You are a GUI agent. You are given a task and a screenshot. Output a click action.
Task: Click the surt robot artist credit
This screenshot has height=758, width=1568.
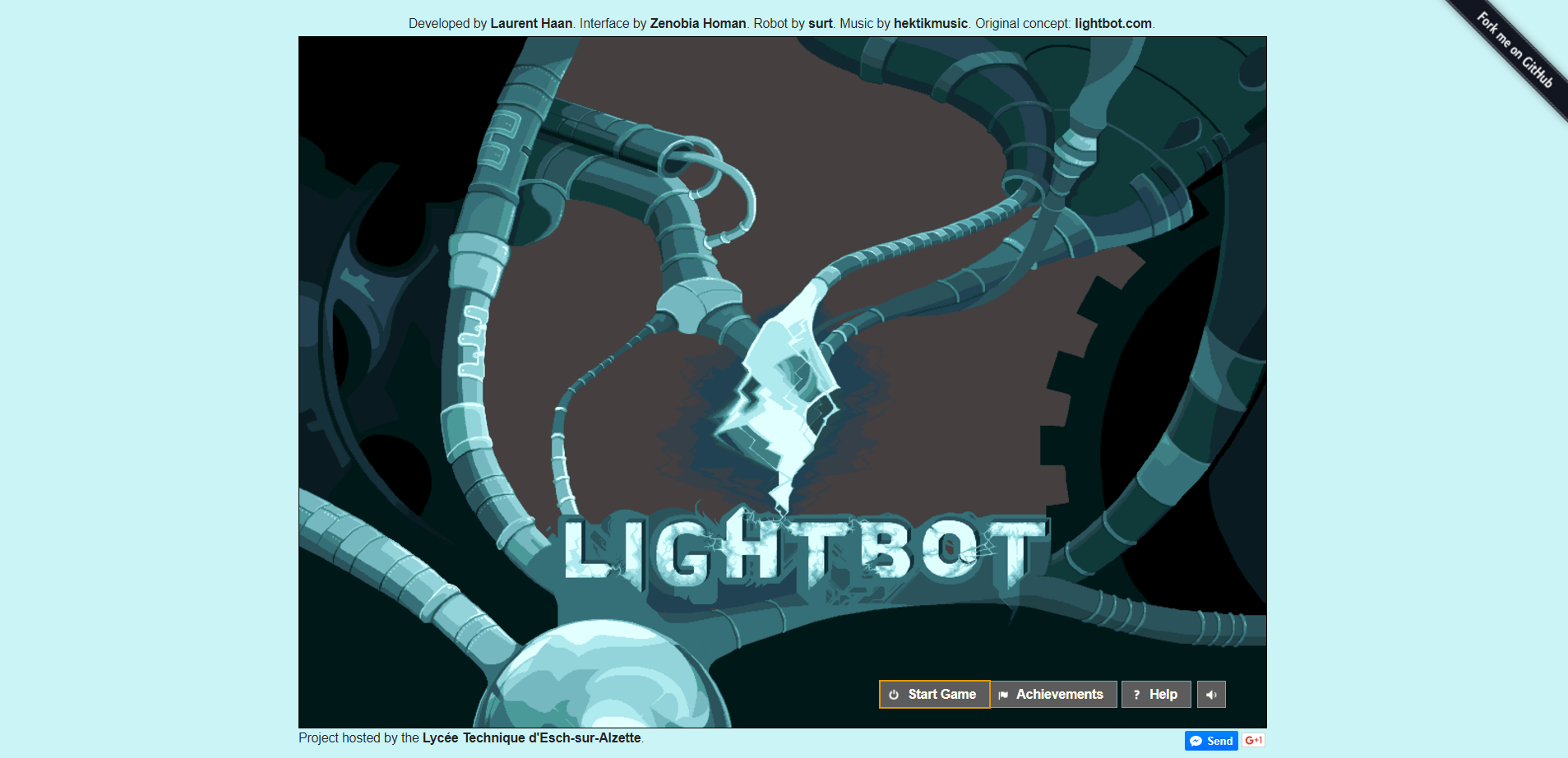coord(819,23)
